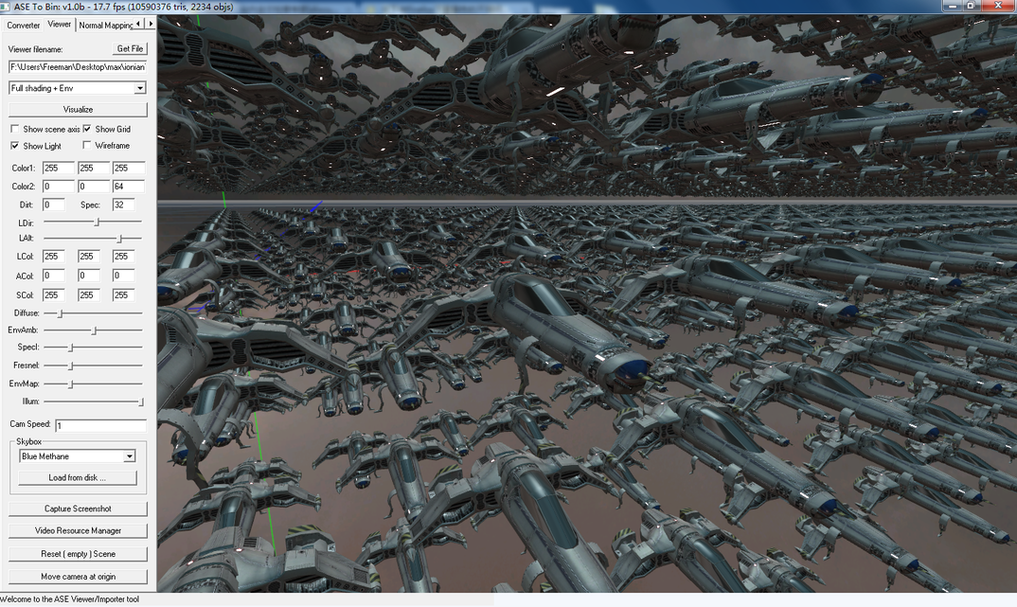
Task: Click the Capture Screenshot button
Action: (78, 509)
